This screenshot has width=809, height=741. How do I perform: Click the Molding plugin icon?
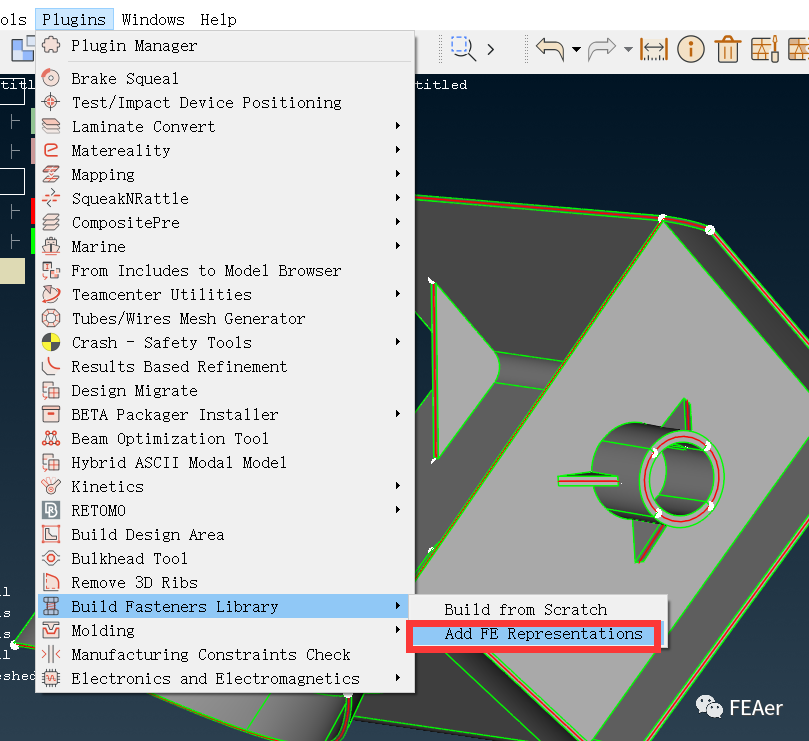pos(51,630)
